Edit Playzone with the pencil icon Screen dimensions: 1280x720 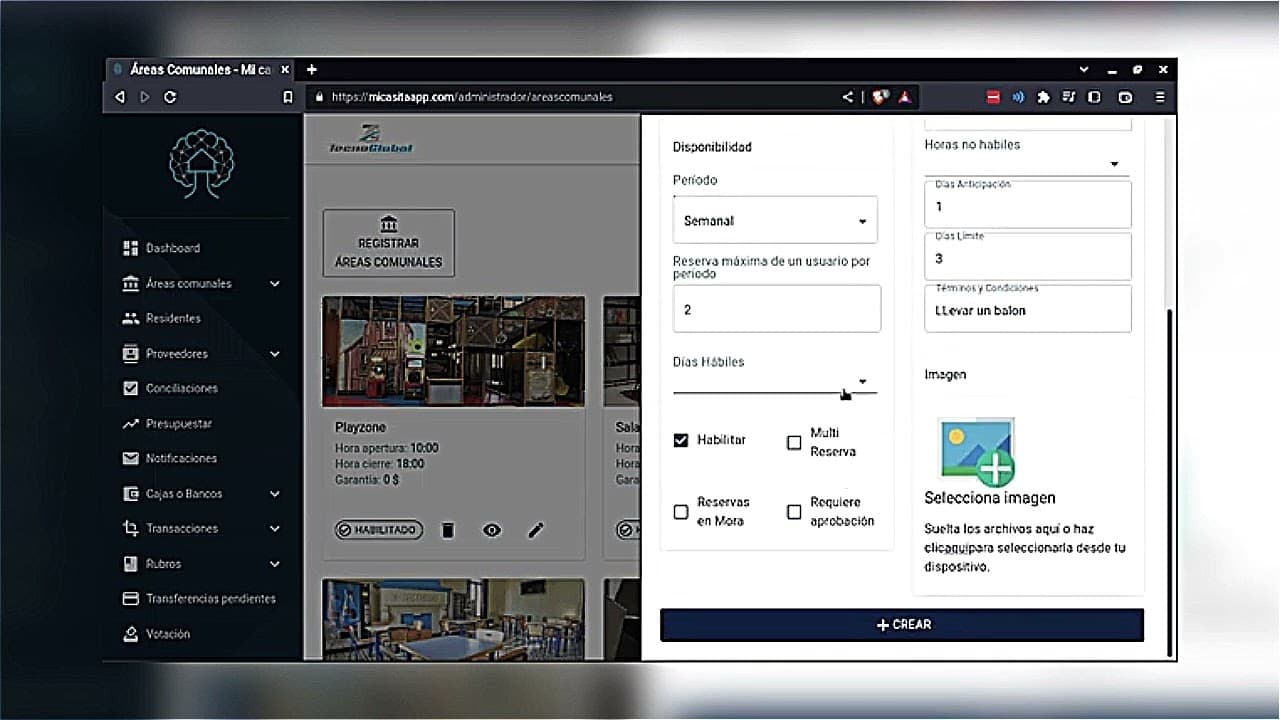pos(536,530)
